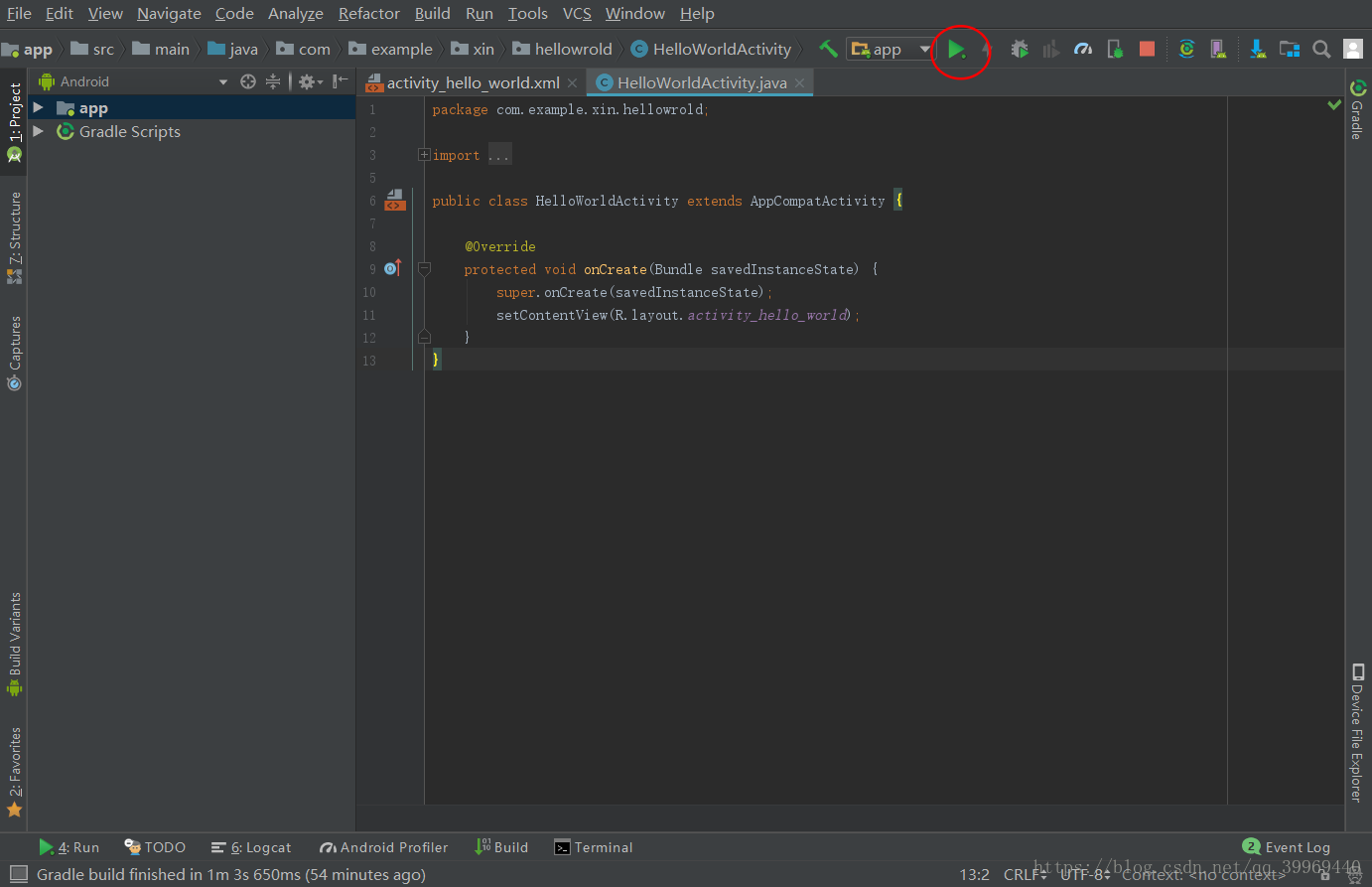Expand the app module tree node

[38, 107]
